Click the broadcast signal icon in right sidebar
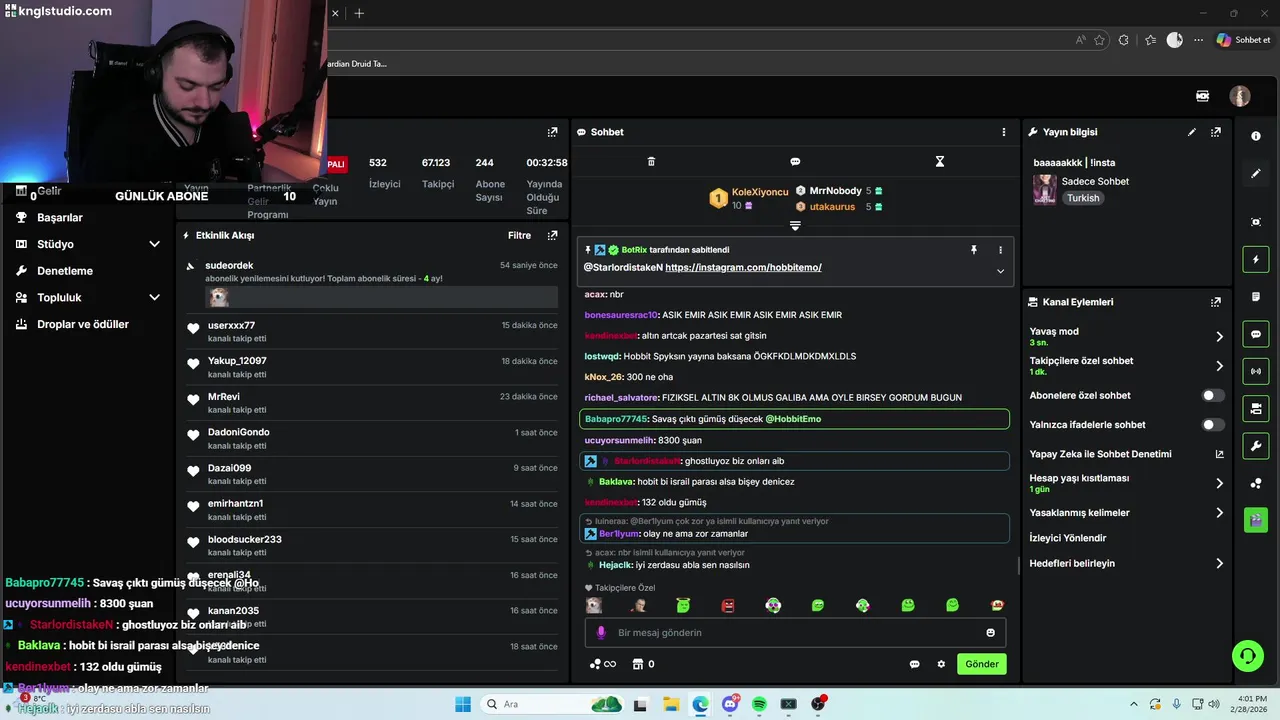Image resolution: width=1280 pixels, height=720 pixels. pos(1256,371)
